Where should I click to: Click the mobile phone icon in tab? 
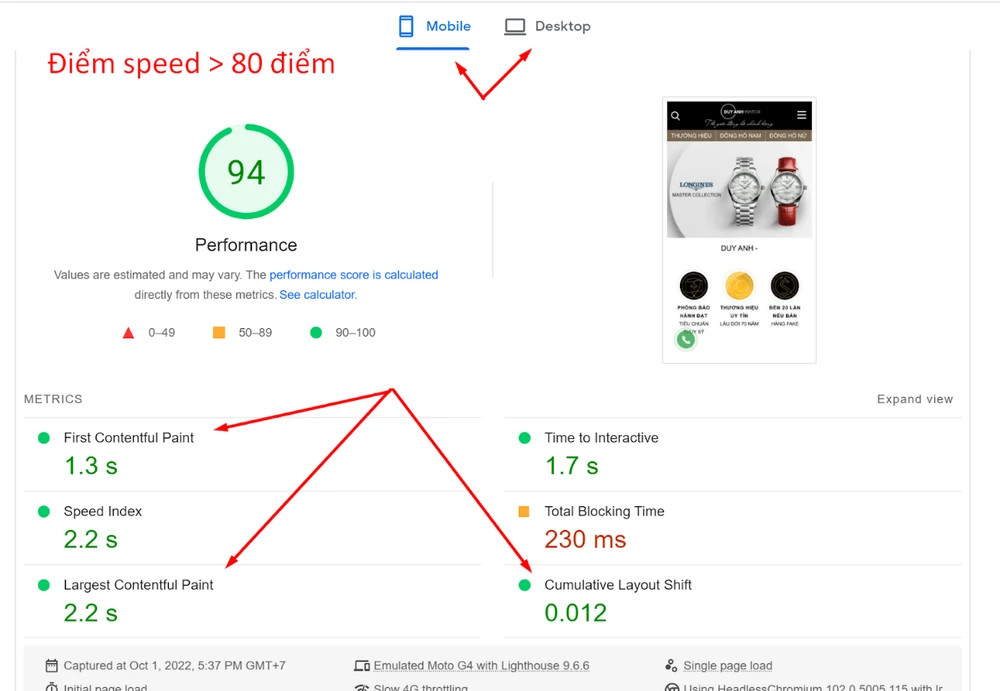pos(407,26)
